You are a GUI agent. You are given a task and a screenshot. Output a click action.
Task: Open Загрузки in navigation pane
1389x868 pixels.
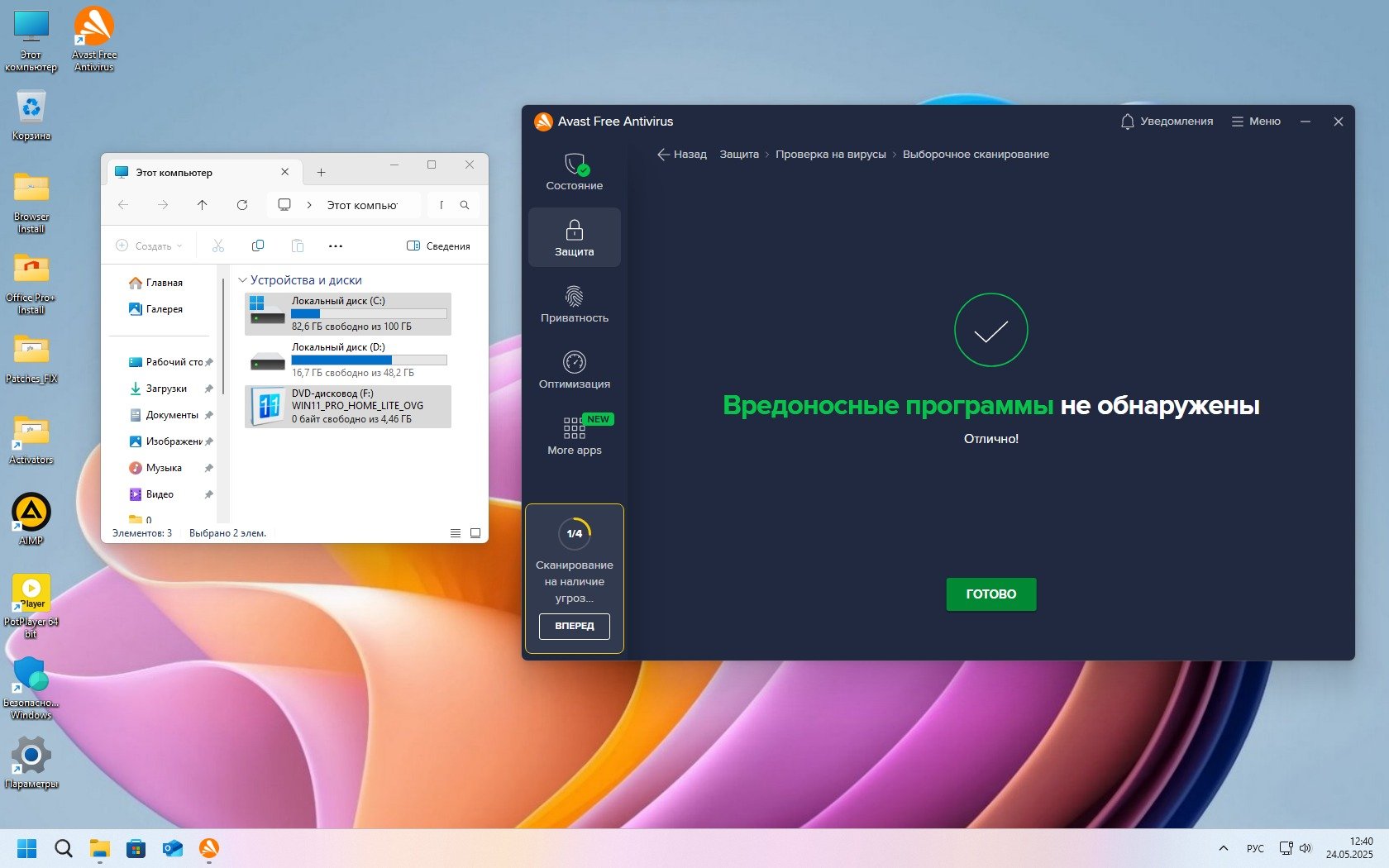tap(169, 389)
